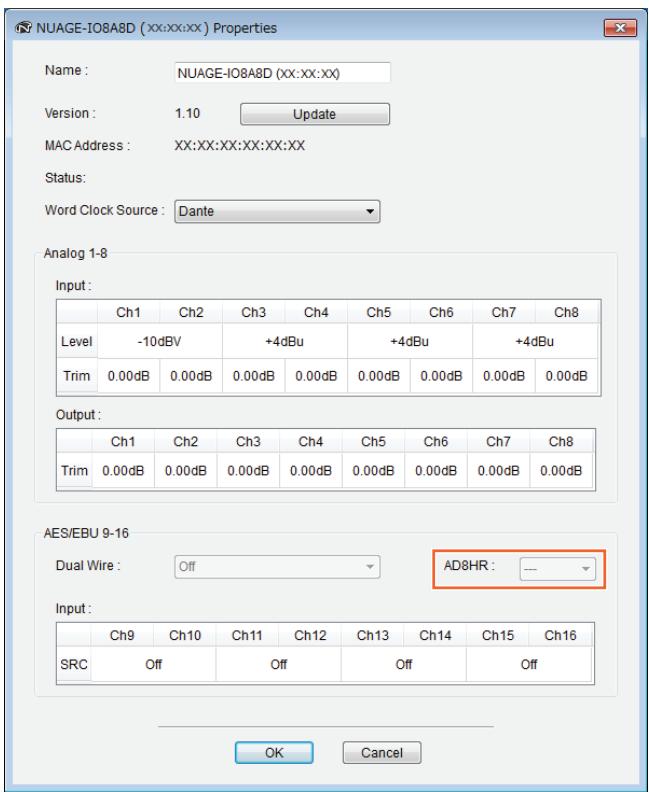Click the MAC Address value XX:XX:XX:XX:XX:XX
The height and width of the screenshot is (792, 649).
point(239,146)
